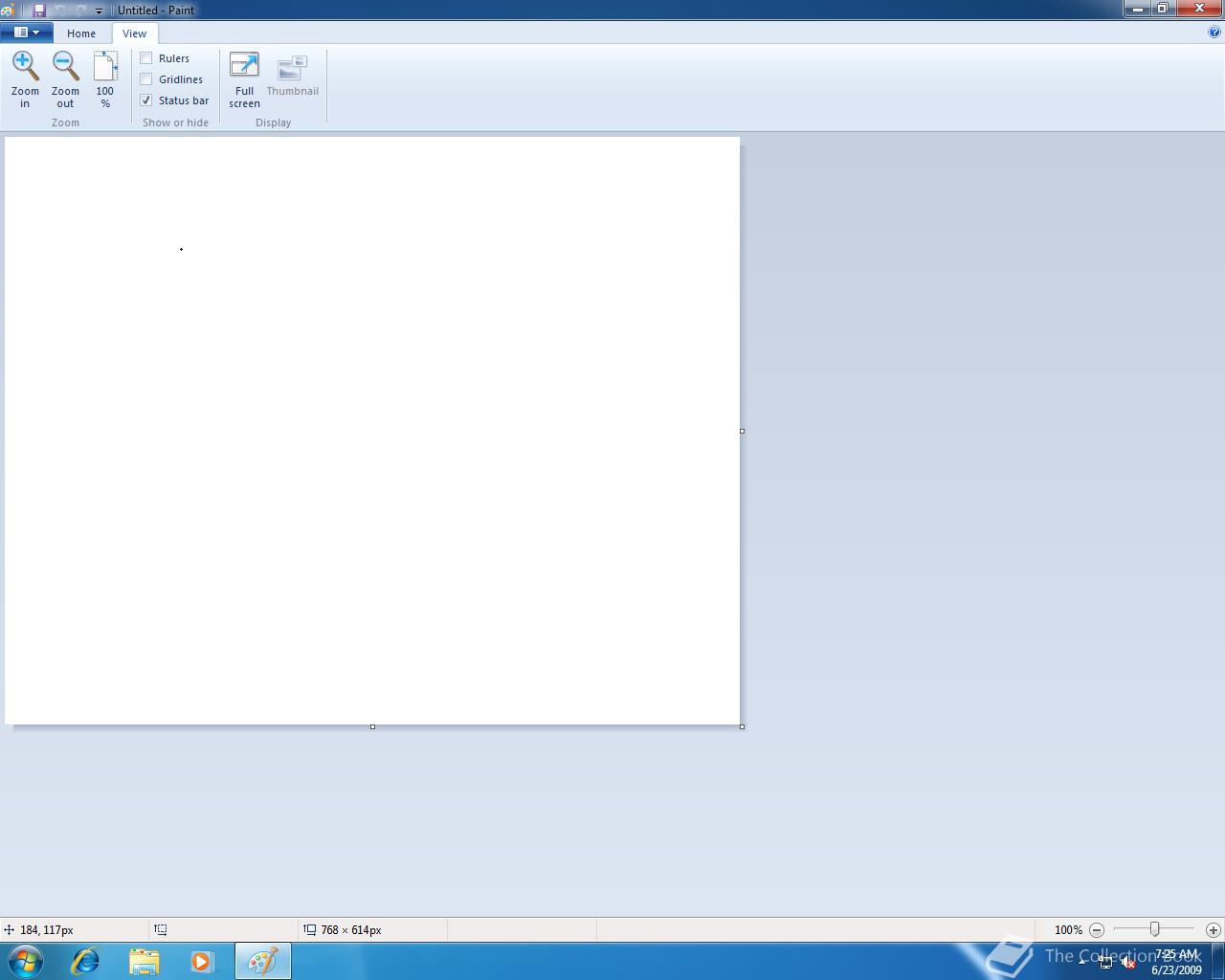Enable the Gridlines checkbox
Image resolution: width=1225 pixels, height=980 pixels.
(146, 79)
